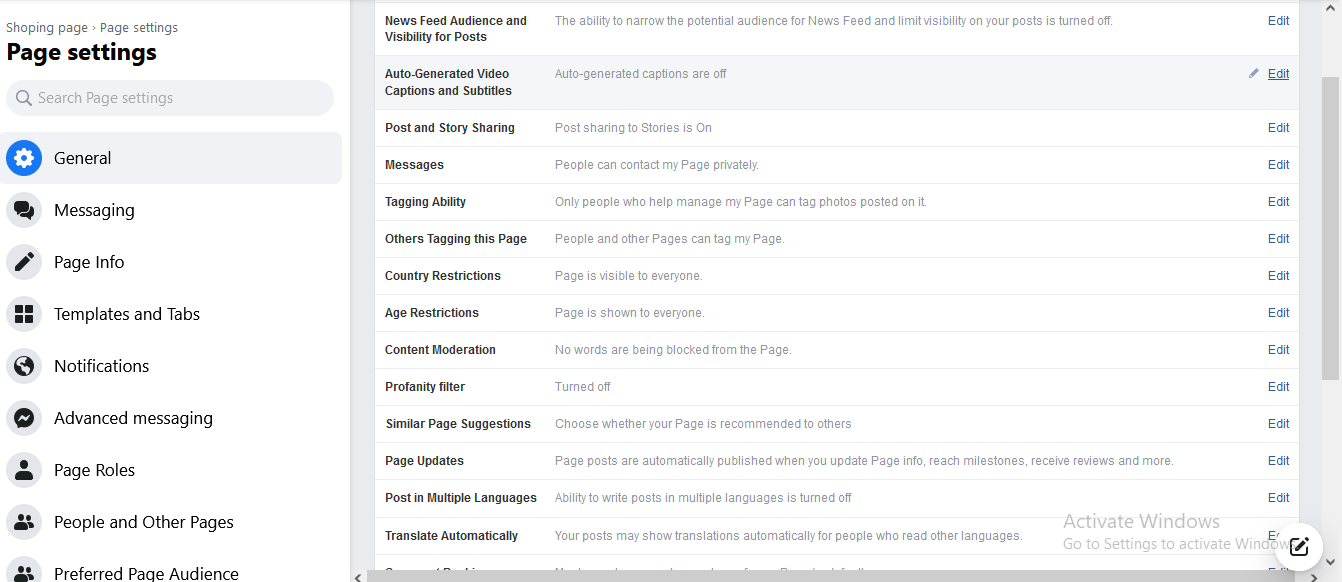Click the Advanced messaging Messenger icon
This screenshot has width=1342, height=582.
23,417
